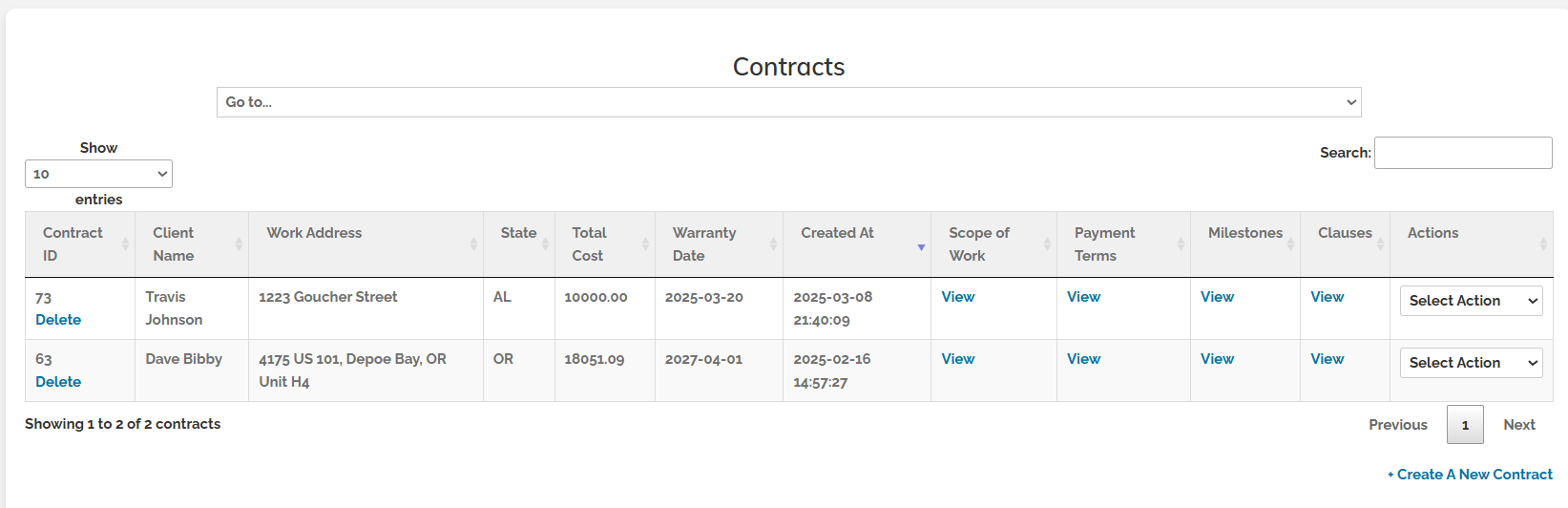Go to pagination page 1
This screenshot has height=508, width=1568.
pos(1465,425)
